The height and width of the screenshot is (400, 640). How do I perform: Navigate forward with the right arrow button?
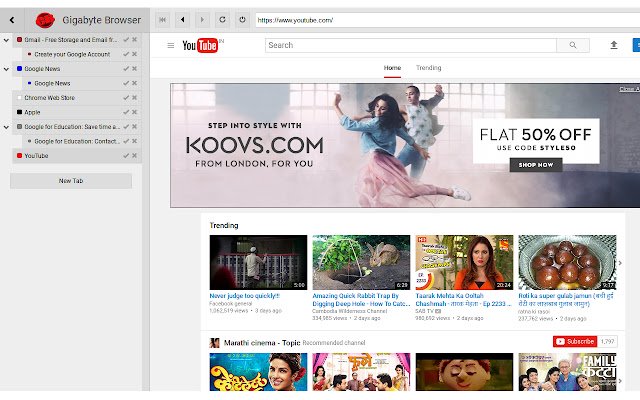pos(202,20)
